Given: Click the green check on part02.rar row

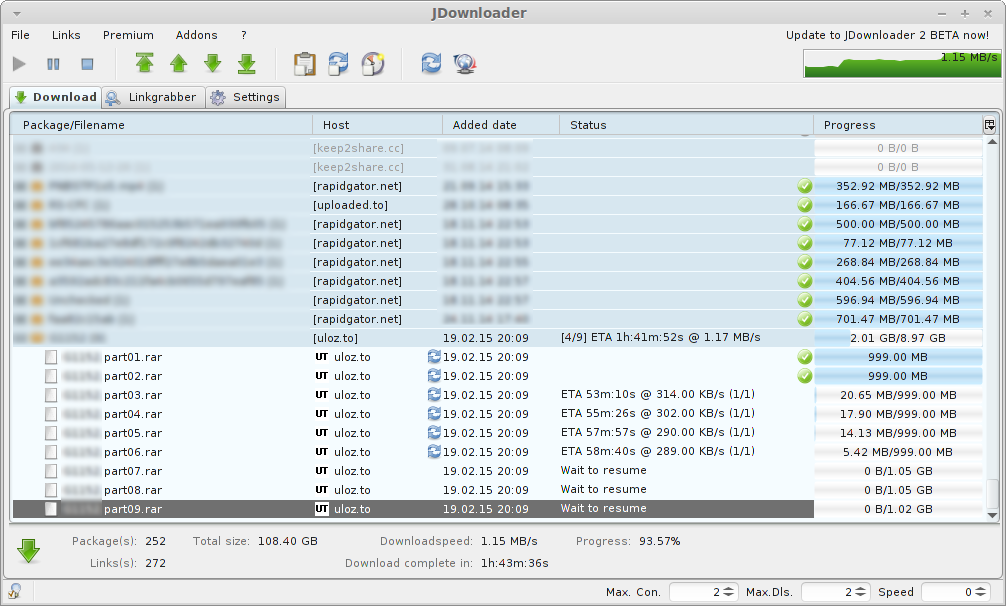Looking at the screenshot, I should point(805,376).
